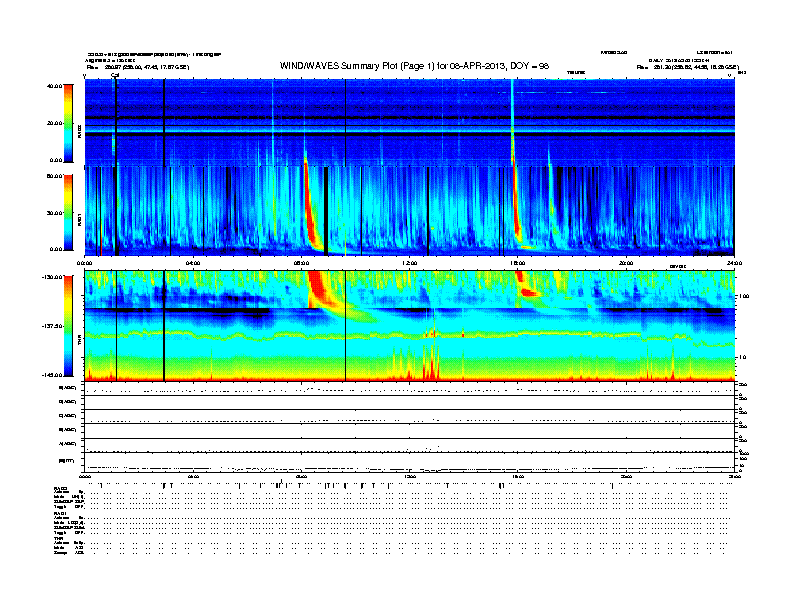
Task: Click the Cal marker above RAD2 panel
Action: click(x=115, y=74)
